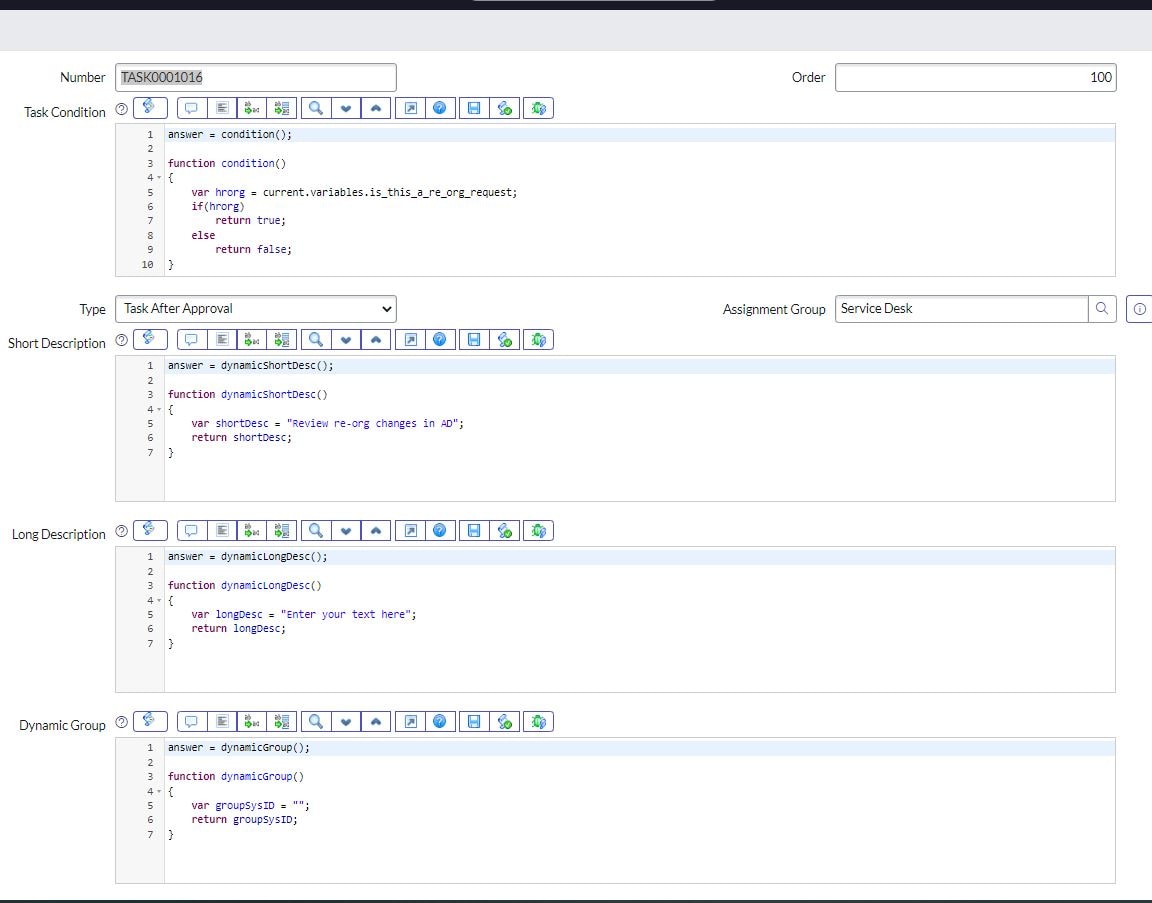
Task: Click replace all icon in Task Condition toolbar
Action: click(x=282, y=108)
